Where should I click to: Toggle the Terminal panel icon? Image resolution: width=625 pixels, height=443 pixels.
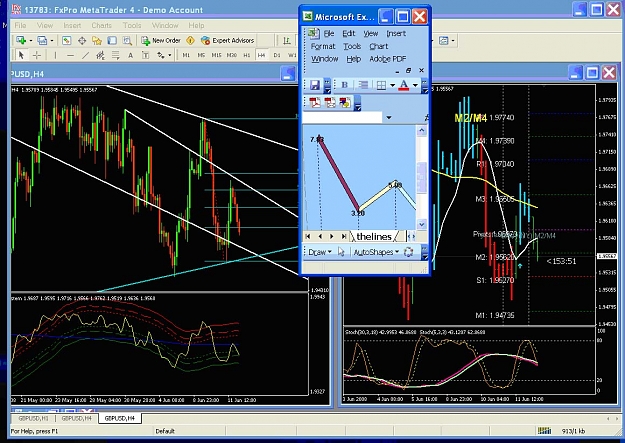(x=112, y=40)
